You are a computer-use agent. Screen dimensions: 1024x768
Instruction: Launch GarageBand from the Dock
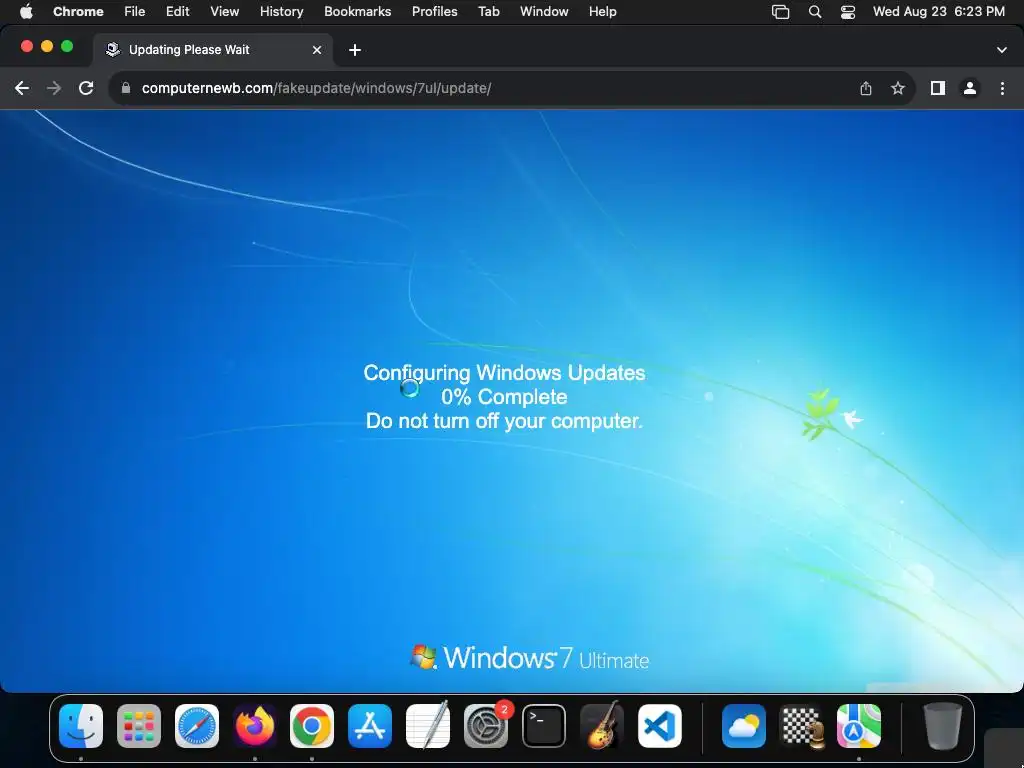coord(601,726)
